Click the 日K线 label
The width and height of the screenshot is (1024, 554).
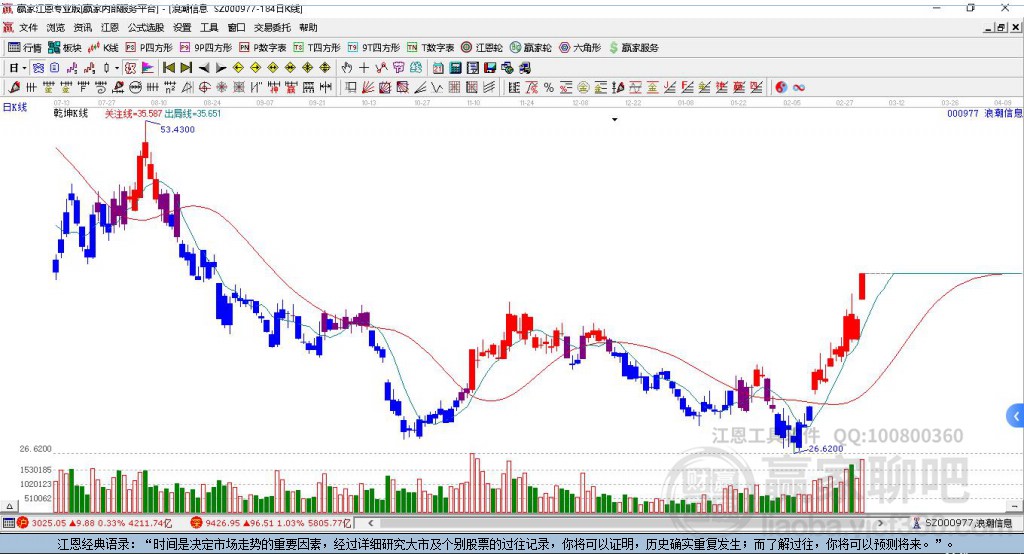point(15,107)
